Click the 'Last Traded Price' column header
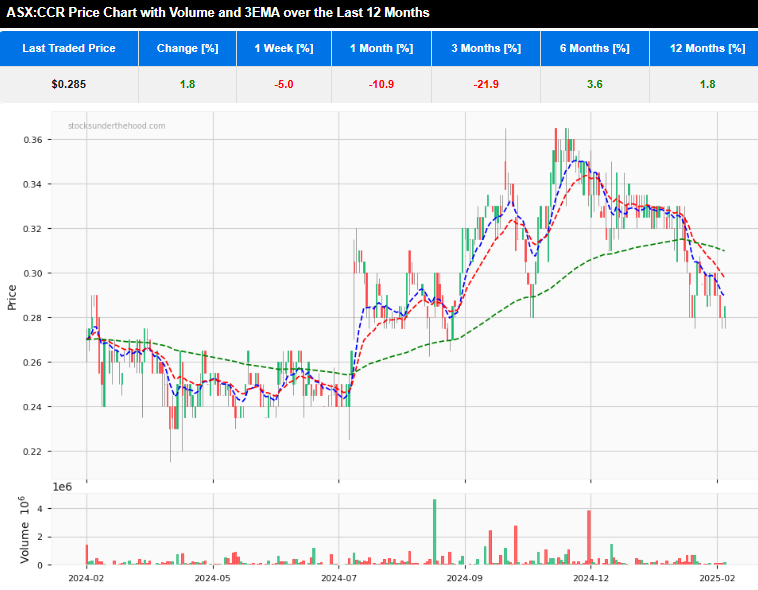758x590 pixels. [69, 48]
